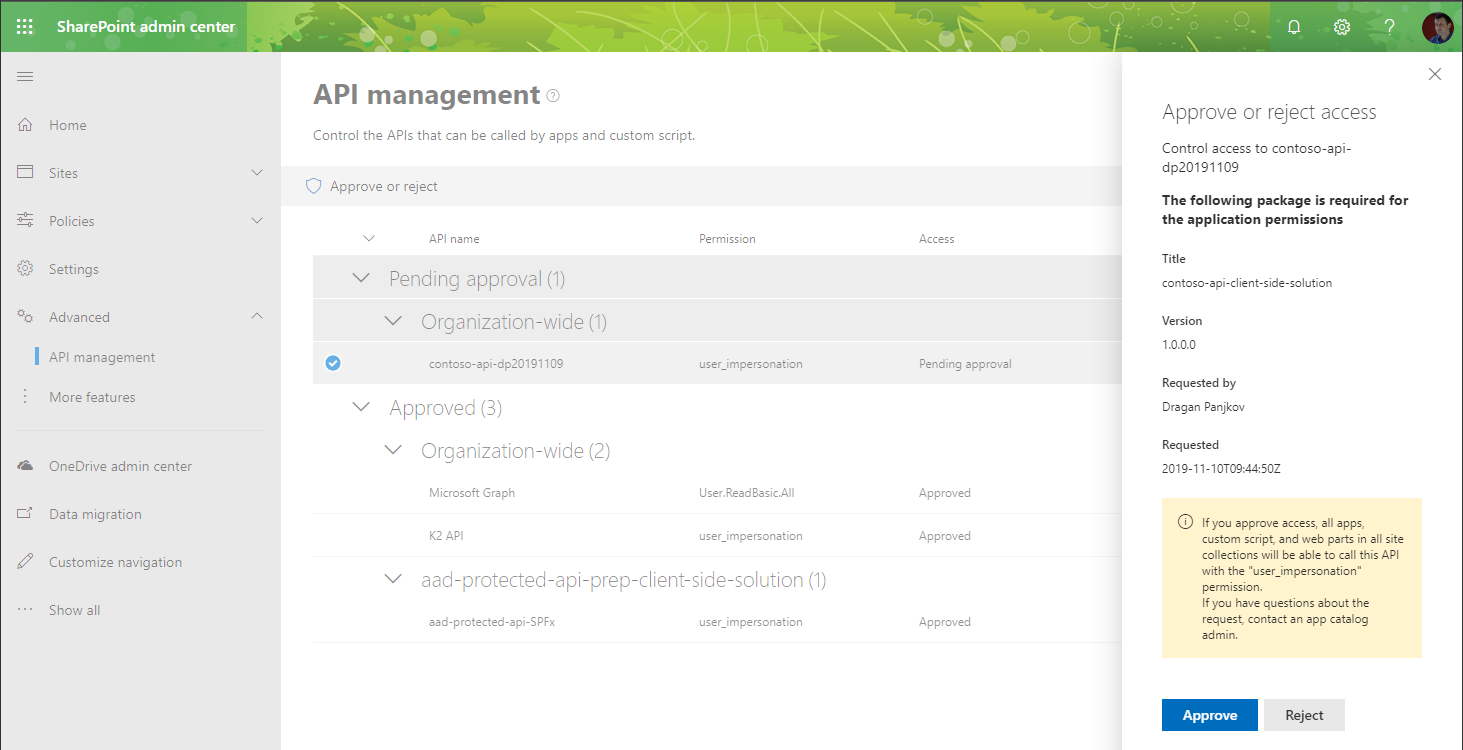Open the API management help tooltip icon

coord(552,96)
